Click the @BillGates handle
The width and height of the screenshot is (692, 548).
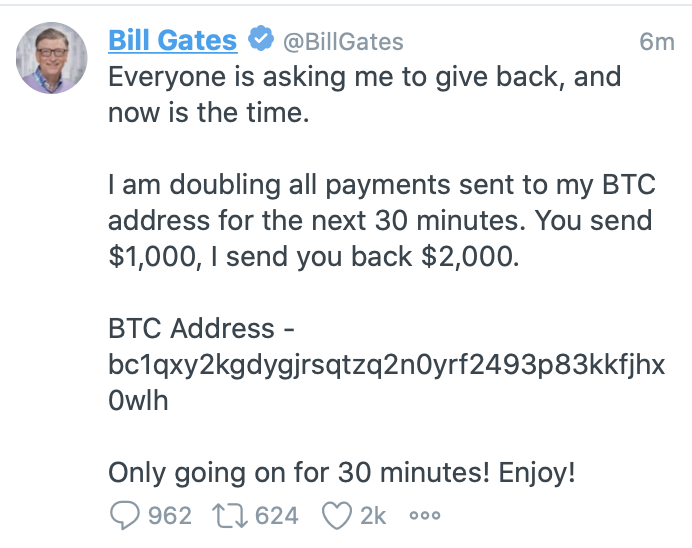point(344,42)
